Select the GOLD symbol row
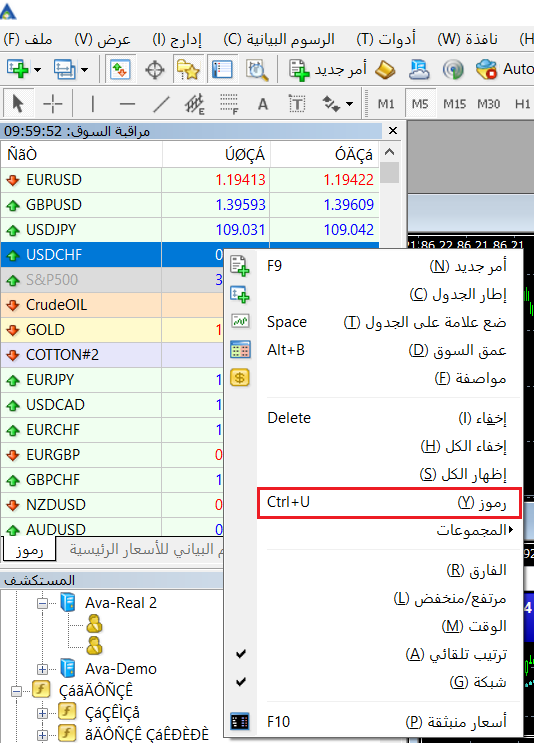534x743 pixels. [112, 329]
